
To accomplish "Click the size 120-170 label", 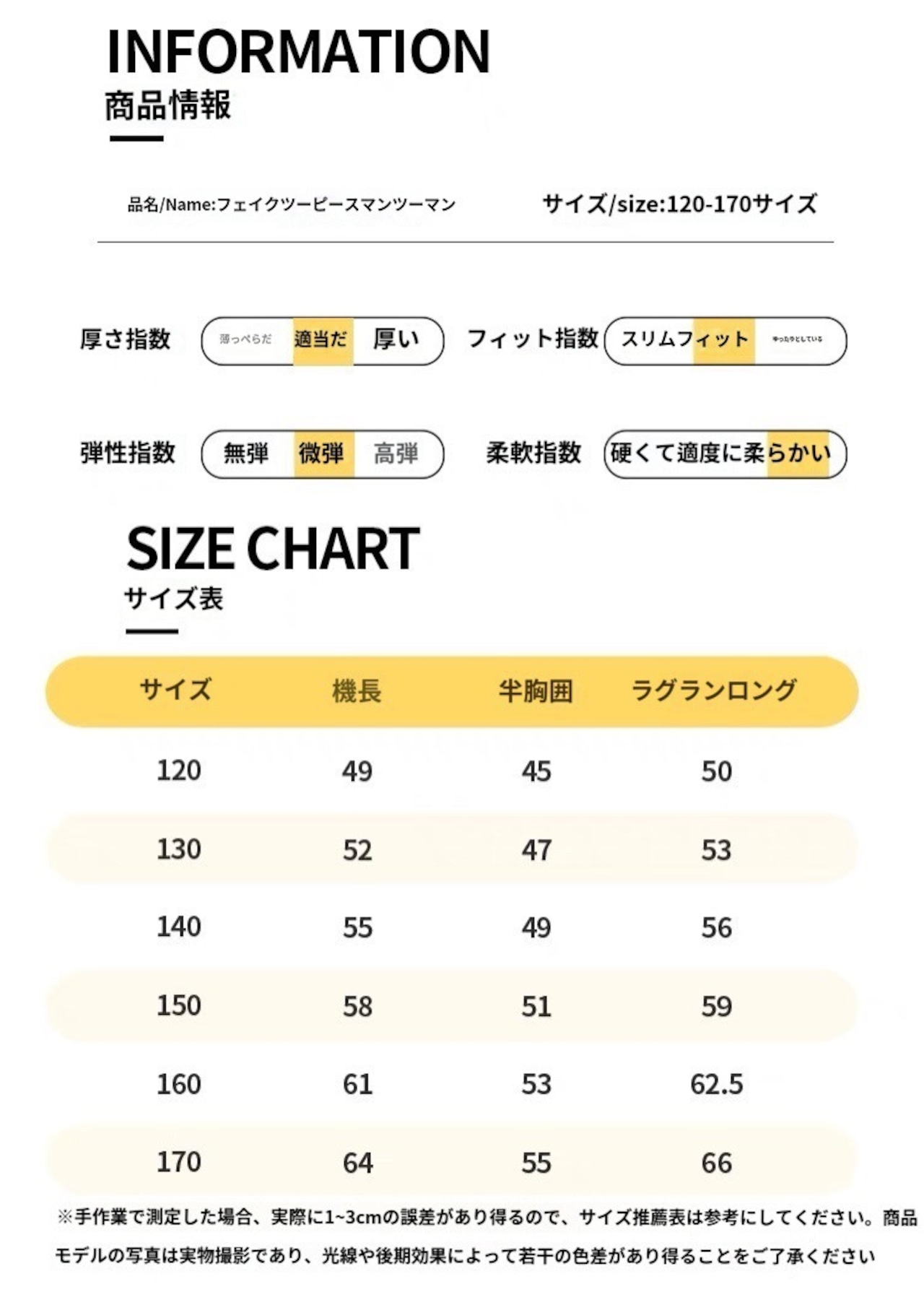I will coord(680,204).
